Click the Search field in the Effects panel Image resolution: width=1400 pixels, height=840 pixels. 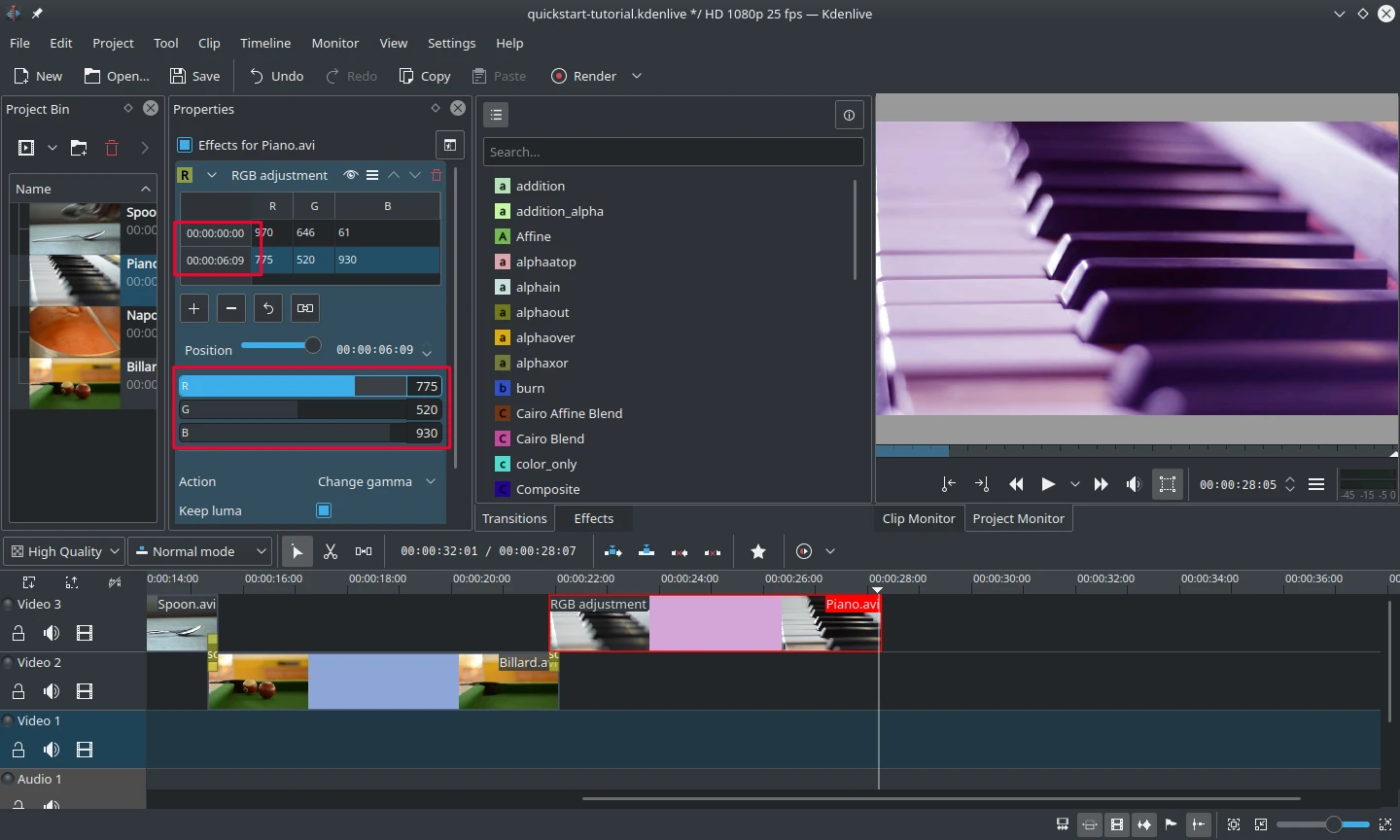pos(672,152)
